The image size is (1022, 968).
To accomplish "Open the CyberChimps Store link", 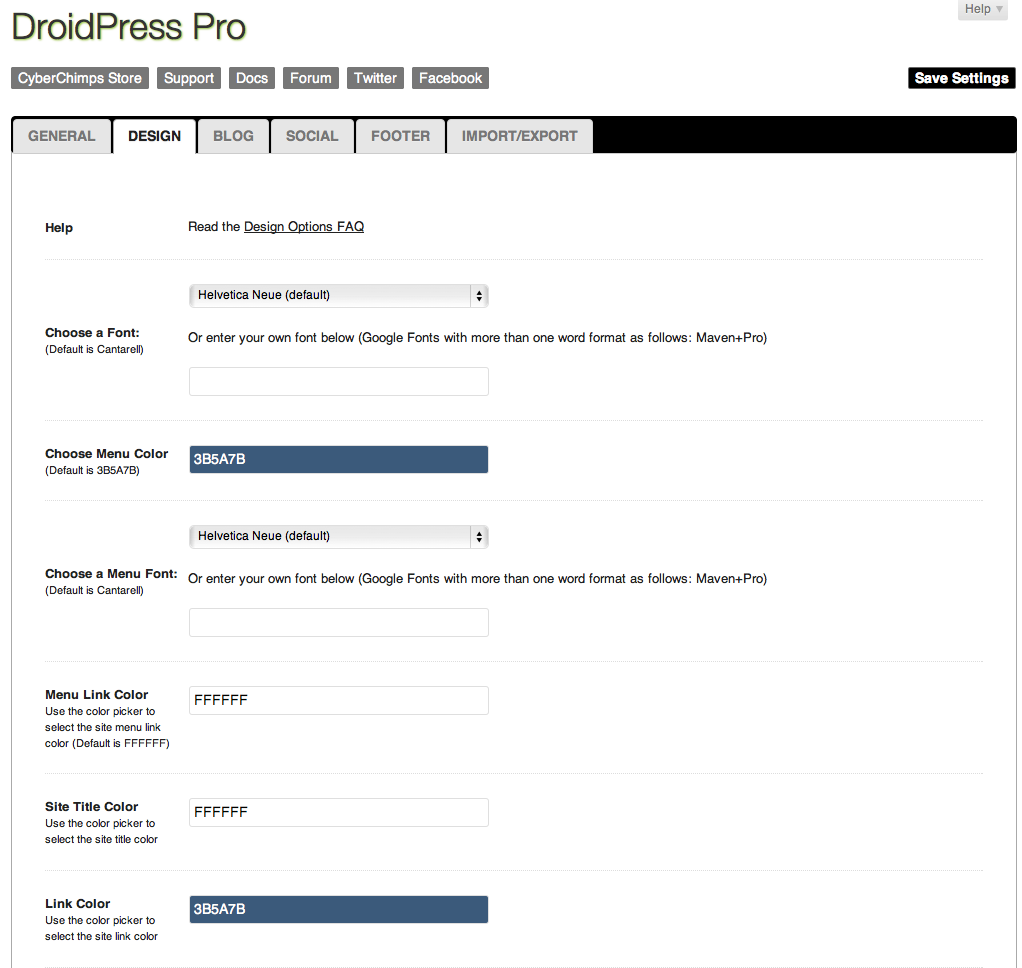I will [80, 78].
